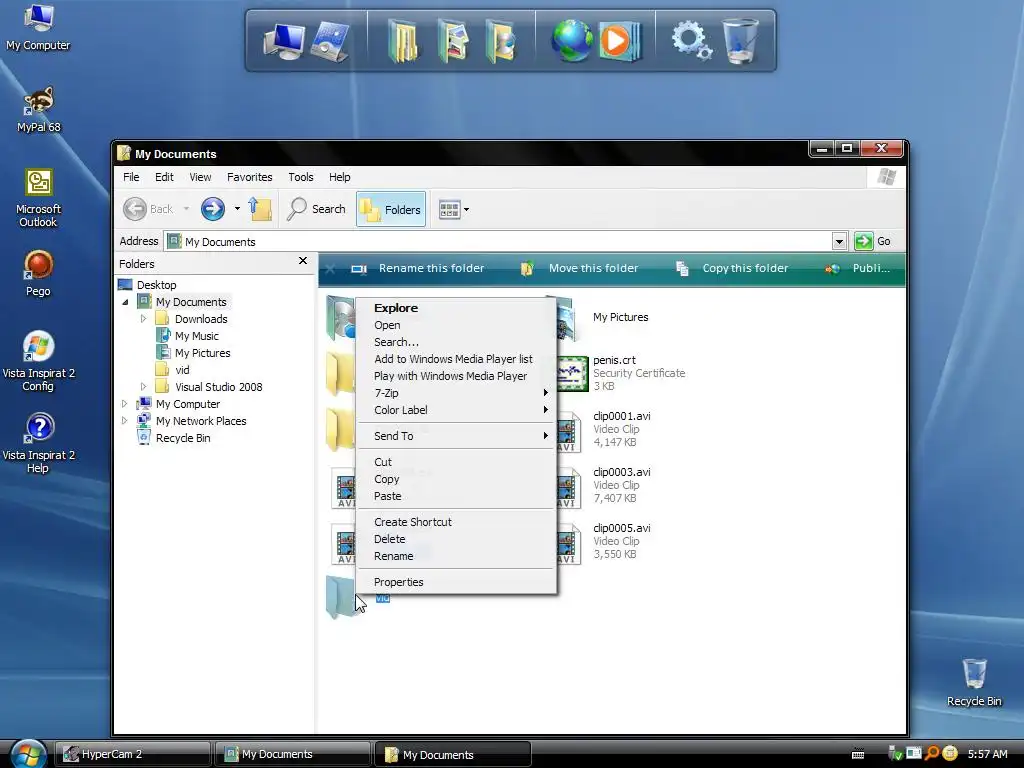This screenshot has height=768, width=1024.
Task: Collapse My Documents tree node
Action: pyautogui.click(x=125, y=302)
